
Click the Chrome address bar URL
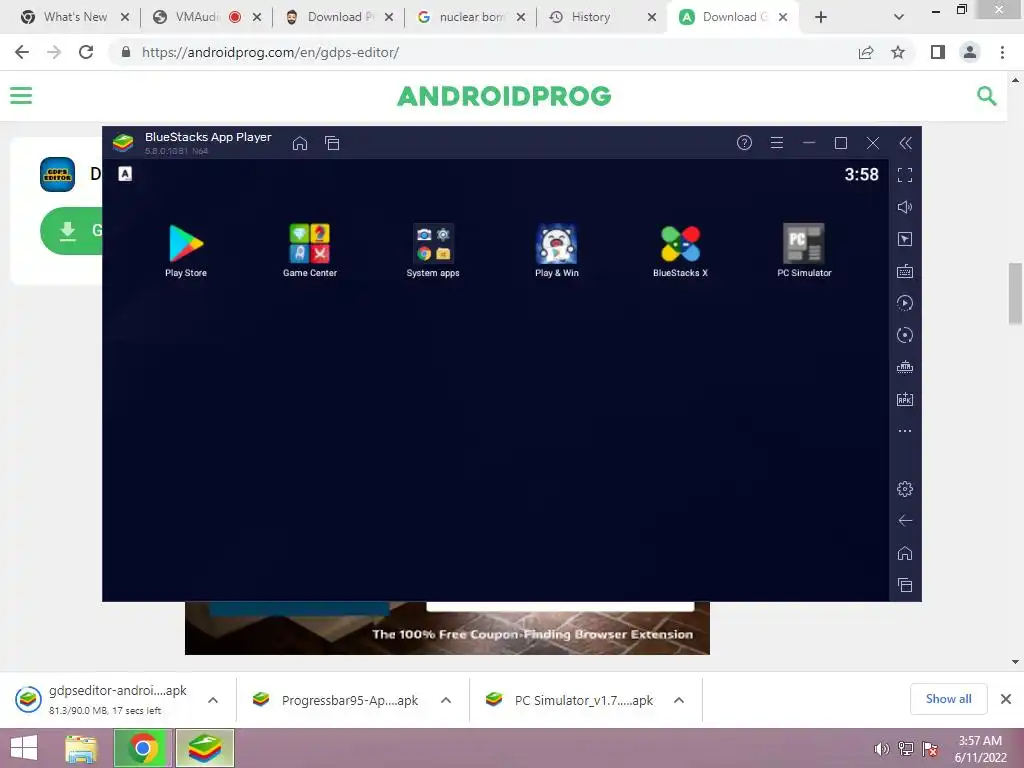(x=270, y=52)
